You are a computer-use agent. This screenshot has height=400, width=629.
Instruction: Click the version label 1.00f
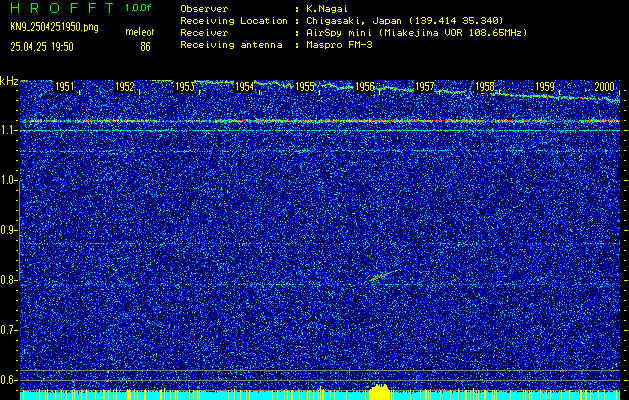click(x=138, y=8)
